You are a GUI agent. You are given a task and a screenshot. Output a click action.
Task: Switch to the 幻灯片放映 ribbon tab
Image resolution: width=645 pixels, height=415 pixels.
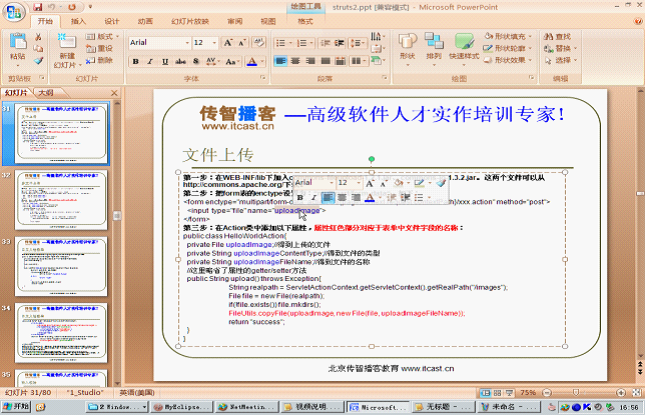(x=190, y=21)
